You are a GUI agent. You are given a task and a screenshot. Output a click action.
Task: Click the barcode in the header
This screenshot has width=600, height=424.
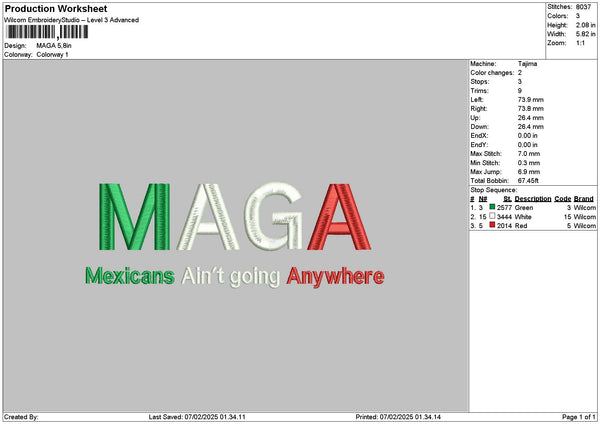[x=47, y=32]
